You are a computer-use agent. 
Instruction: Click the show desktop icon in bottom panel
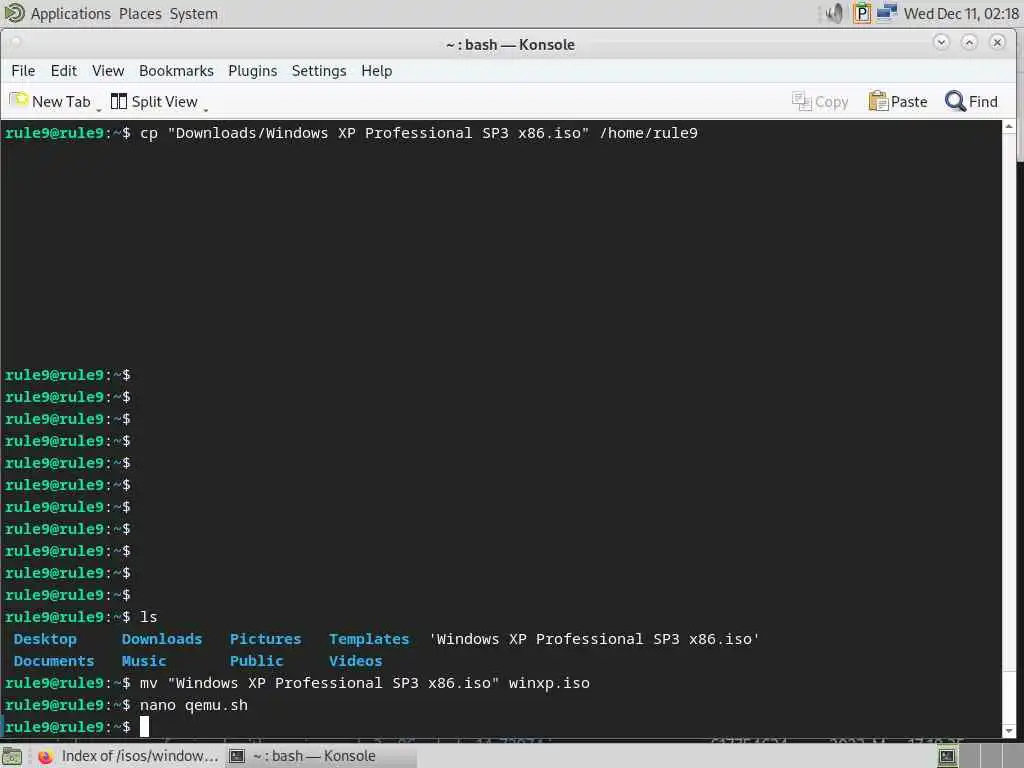click(x=12, y=756)
